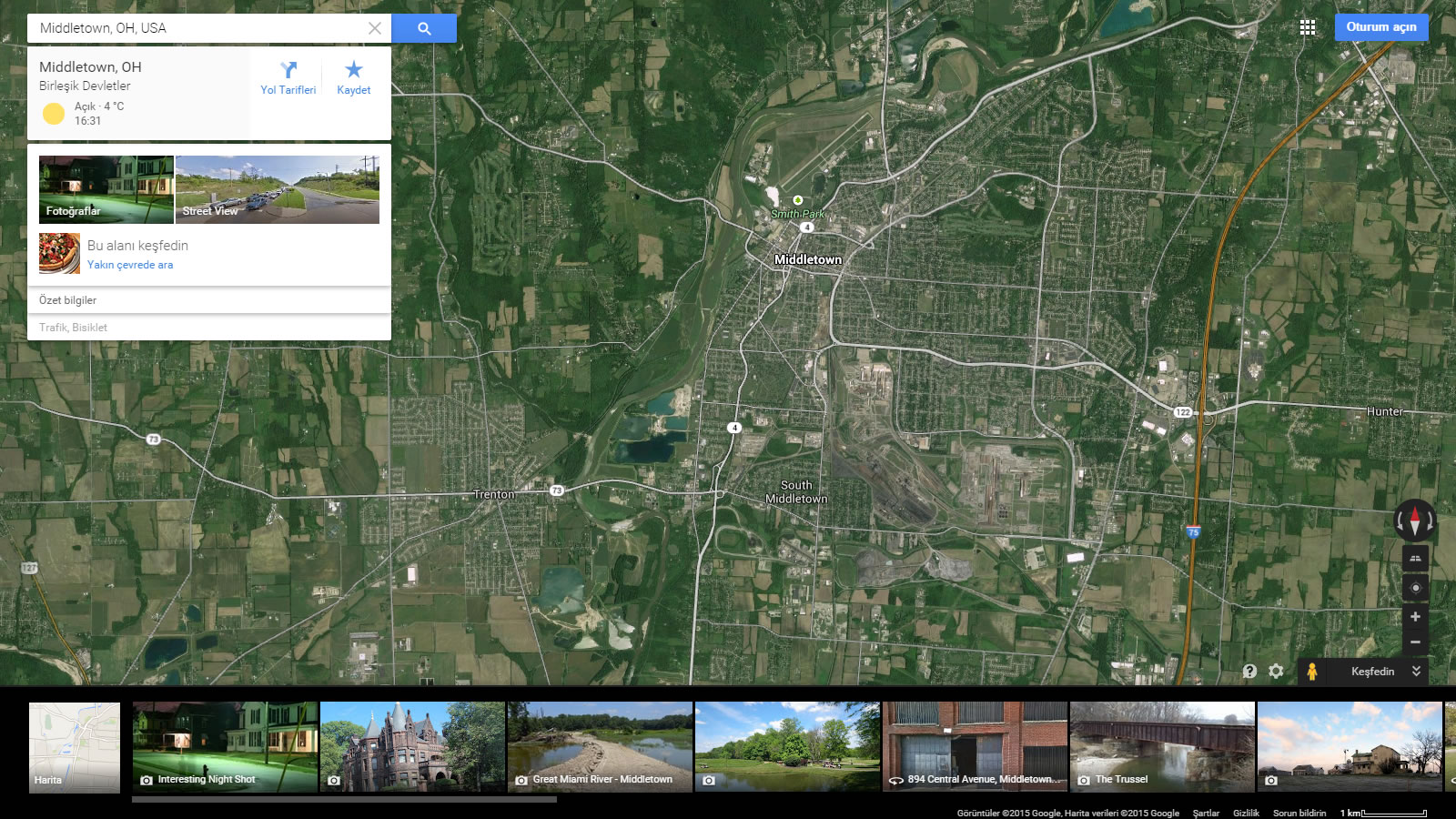Expand Trafik, Bisiklet layer options
This screenshot has height=819, width=1456.
click(208, 328)
